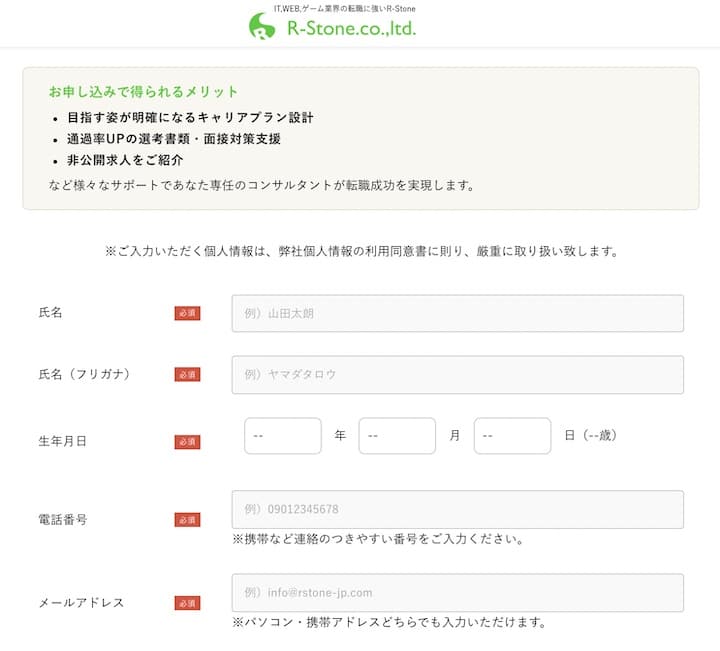
Task: Click the 非公開求人をご紹介 bullet item
Action: pos(125,160)
